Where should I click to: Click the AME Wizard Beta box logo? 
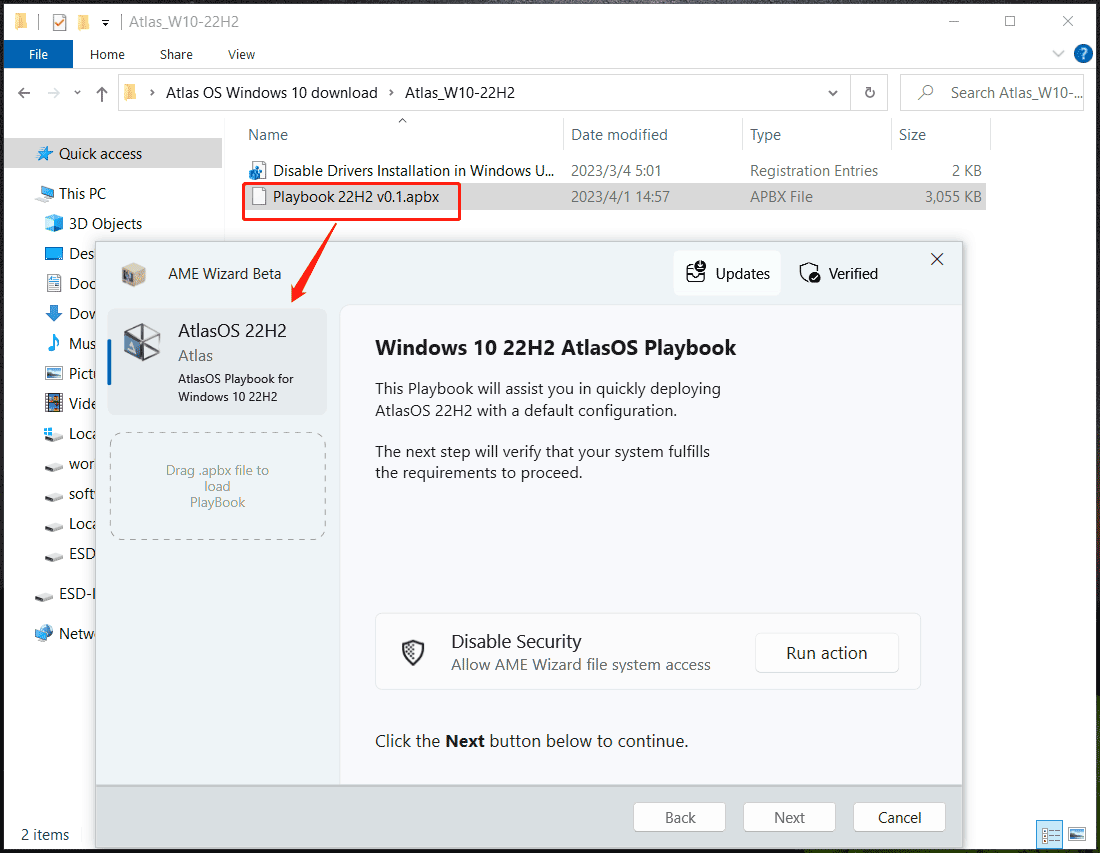click(133, 274)
